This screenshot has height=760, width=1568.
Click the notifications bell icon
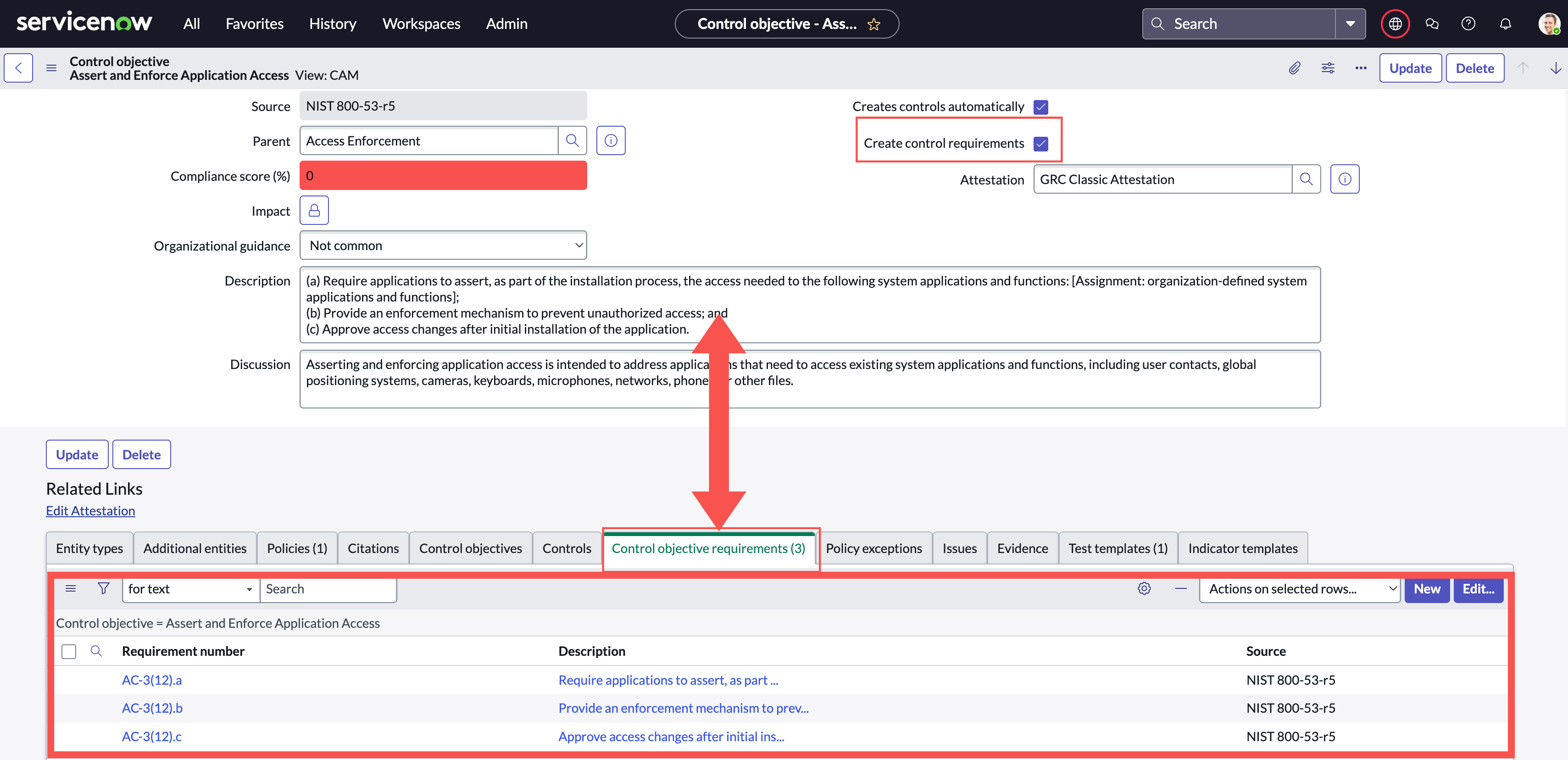[1505, 24]
